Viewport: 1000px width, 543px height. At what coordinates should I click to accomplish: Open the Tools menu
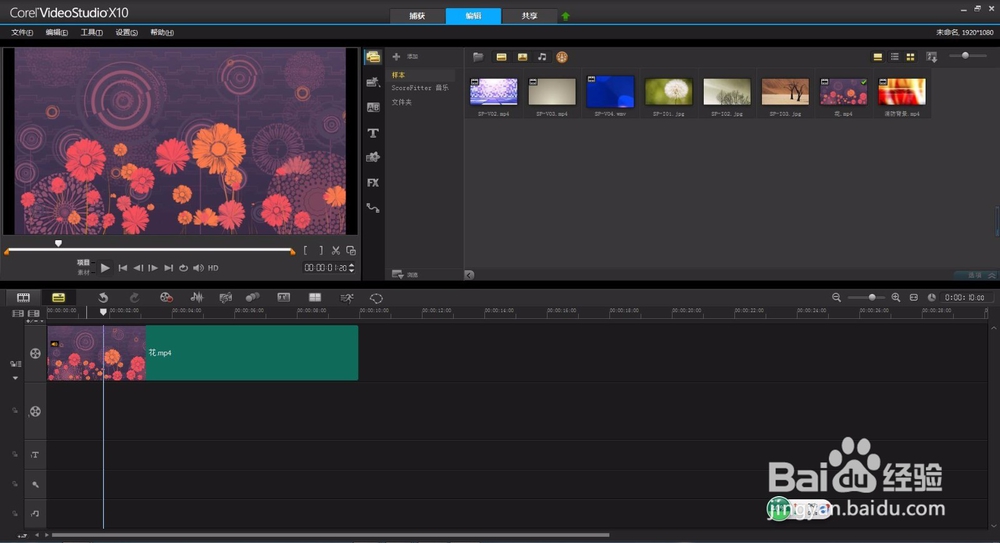click(x=91, y=33)
